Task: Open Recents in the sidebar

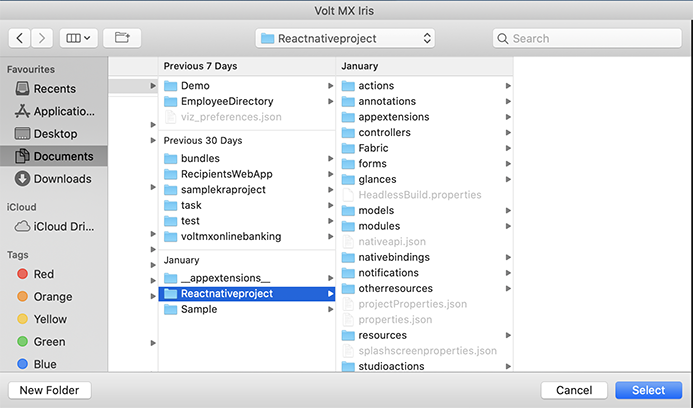Action: [54, 88]
